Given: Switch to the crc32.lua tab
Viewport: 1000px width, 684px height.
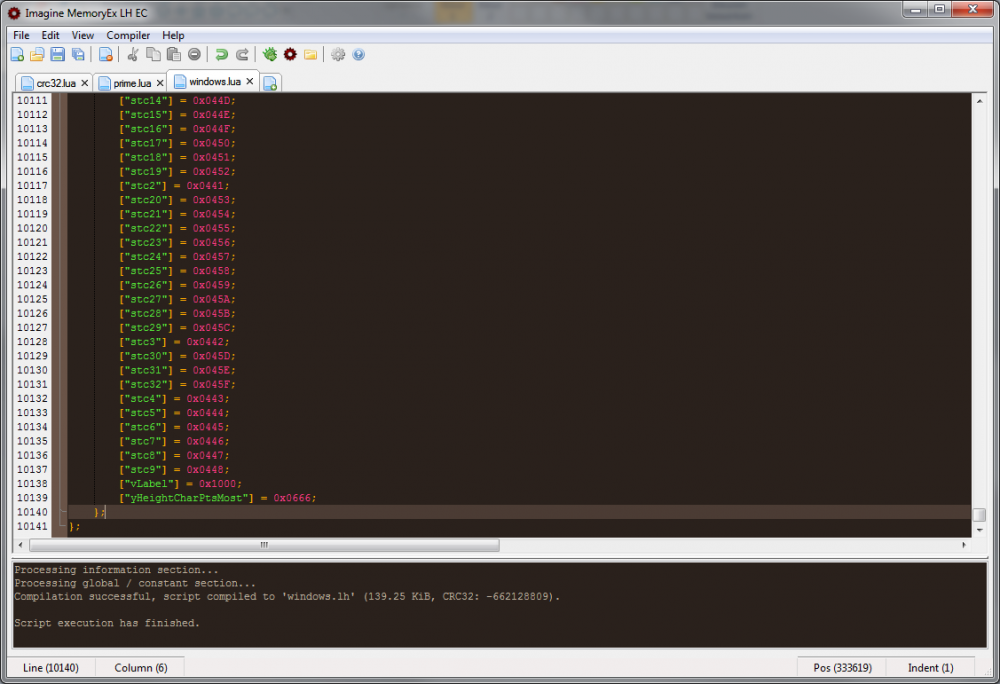Looking at the screenshot, I should tap(54, 83).
